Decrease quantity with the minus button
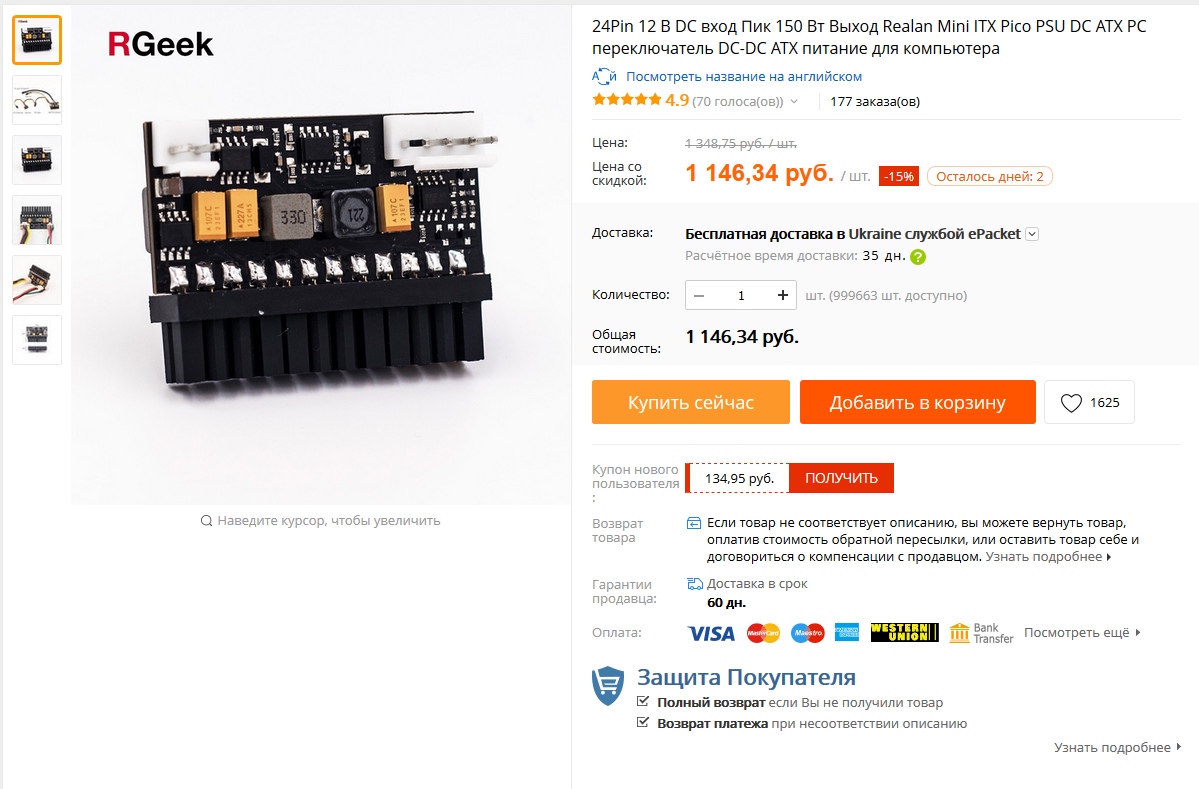This screenshot has height=789, width=1199. 699,295
